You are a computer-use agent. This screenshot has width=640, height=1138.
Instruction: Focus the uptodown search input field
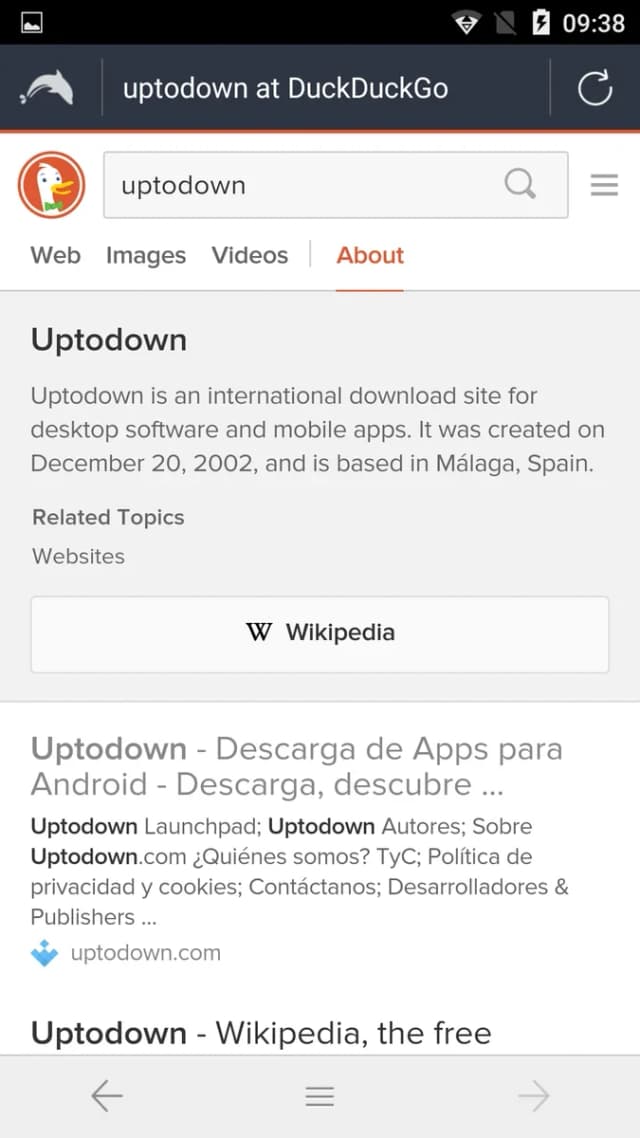[x=336, y=185]
